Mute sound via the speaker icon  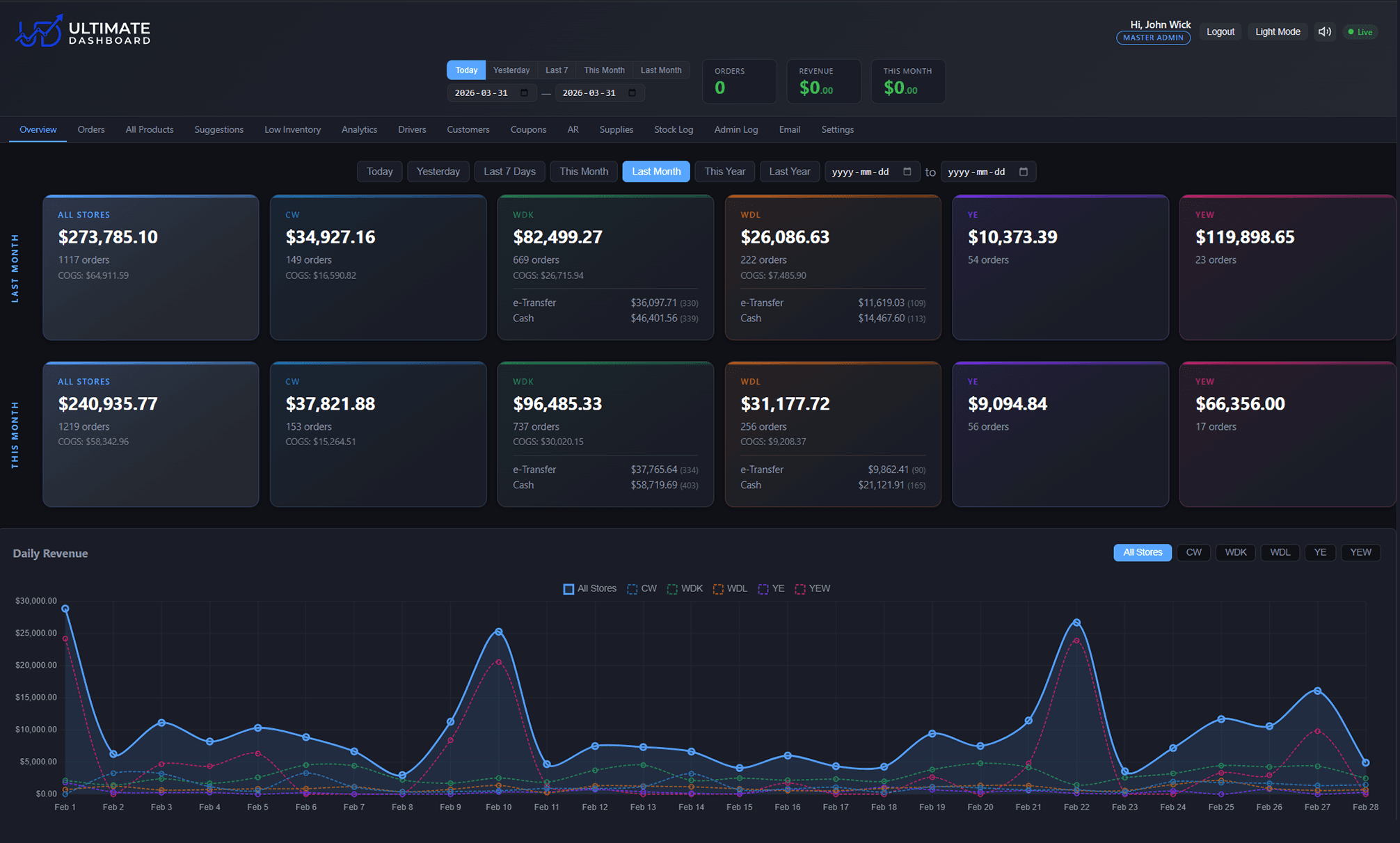tap(1325, 31)
